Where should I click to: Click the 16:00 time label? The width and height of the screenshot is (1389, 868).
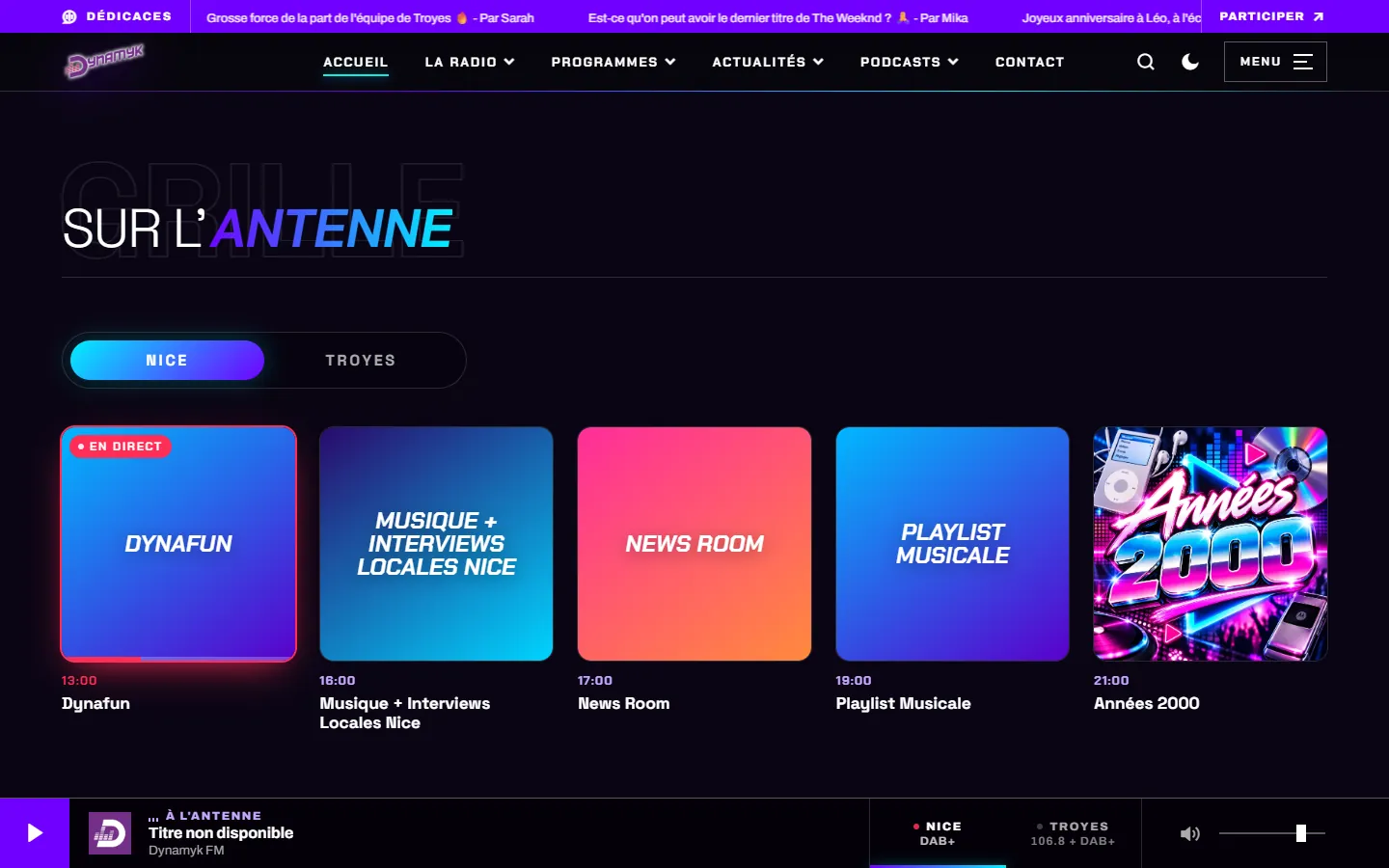(x=338, y=681)
